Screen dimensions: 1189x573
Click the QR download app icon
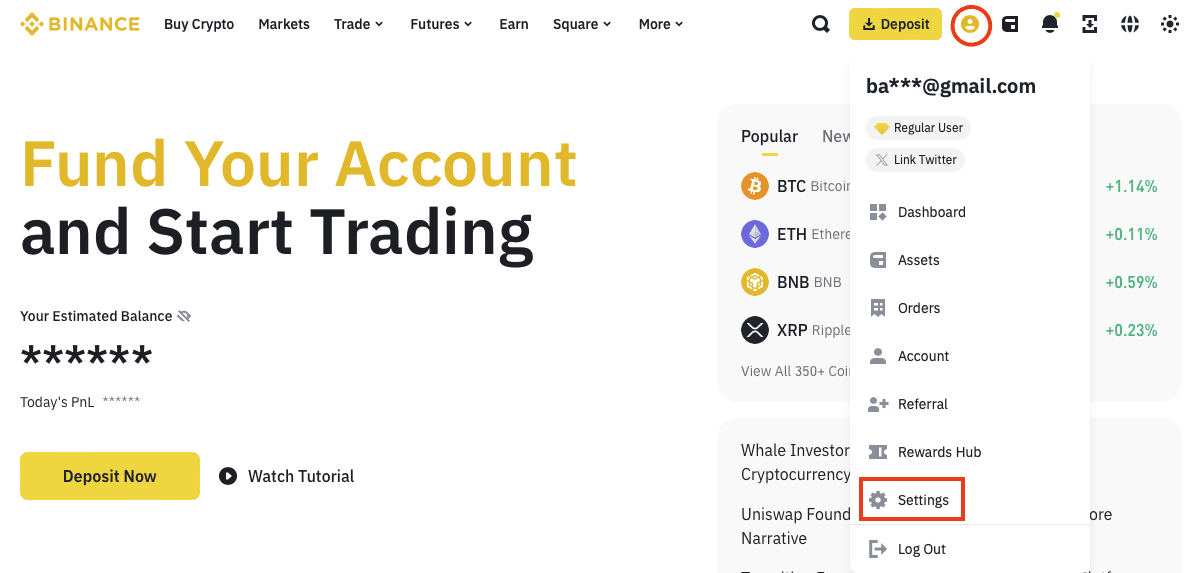(x=1090, y=24)
